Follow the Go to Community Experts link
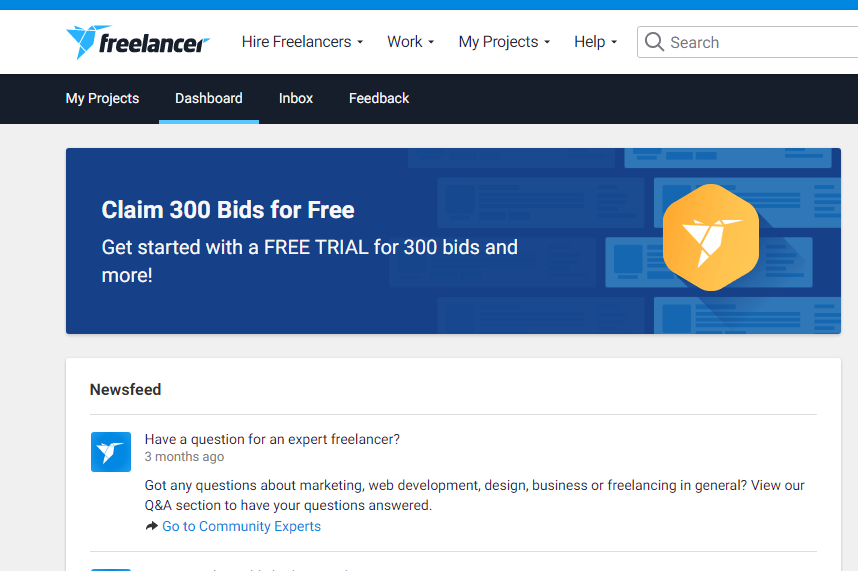 241,526
